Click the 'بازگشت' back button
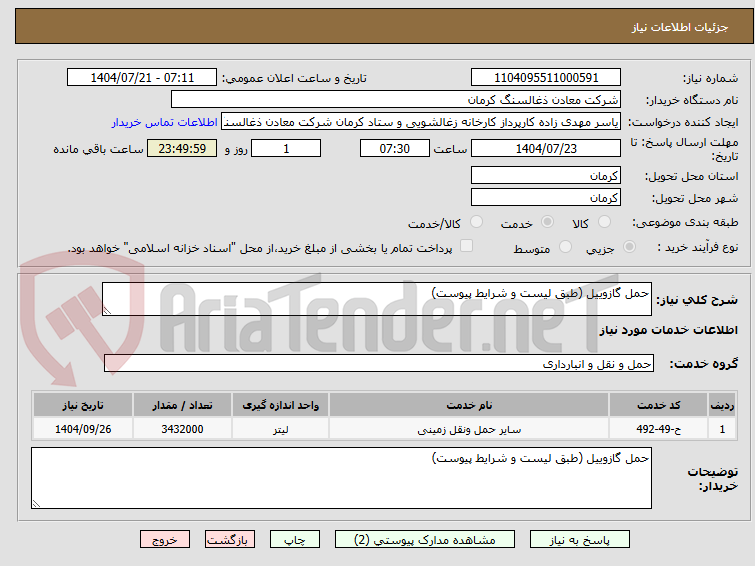The height and width of the screenshot is (566, 755). (230, 540)
